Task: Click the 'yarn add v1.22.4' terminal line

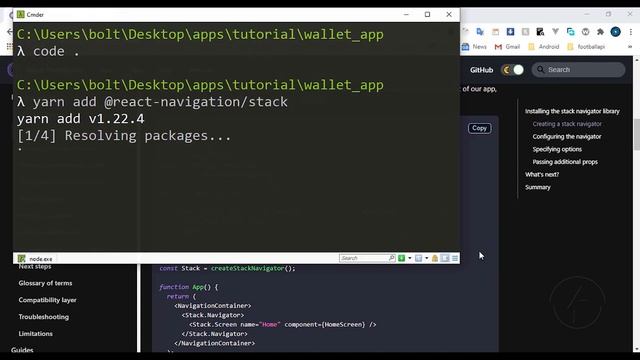Action: click(x=80, y=119)
